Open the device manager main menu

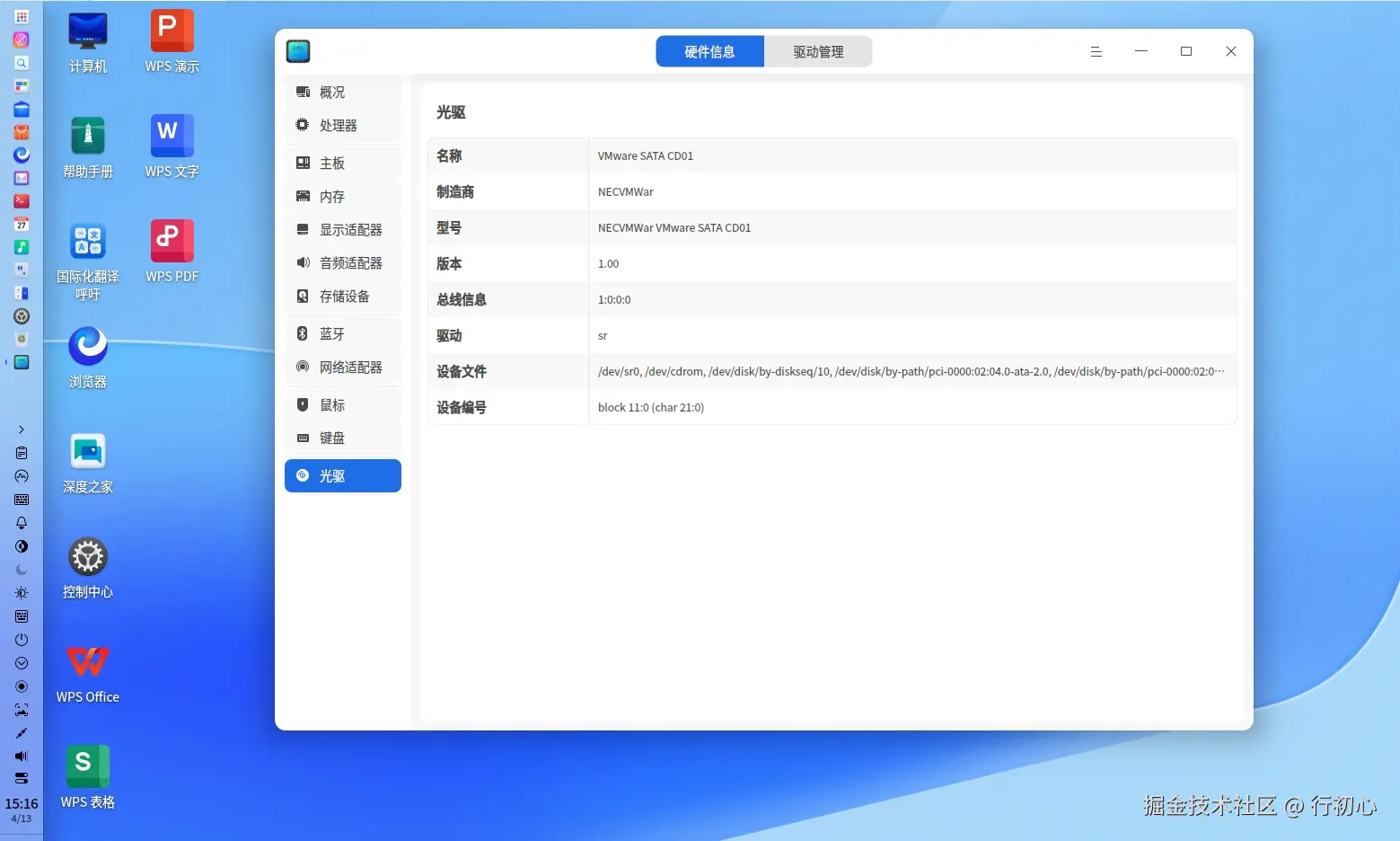click(x=1096, y=52)
